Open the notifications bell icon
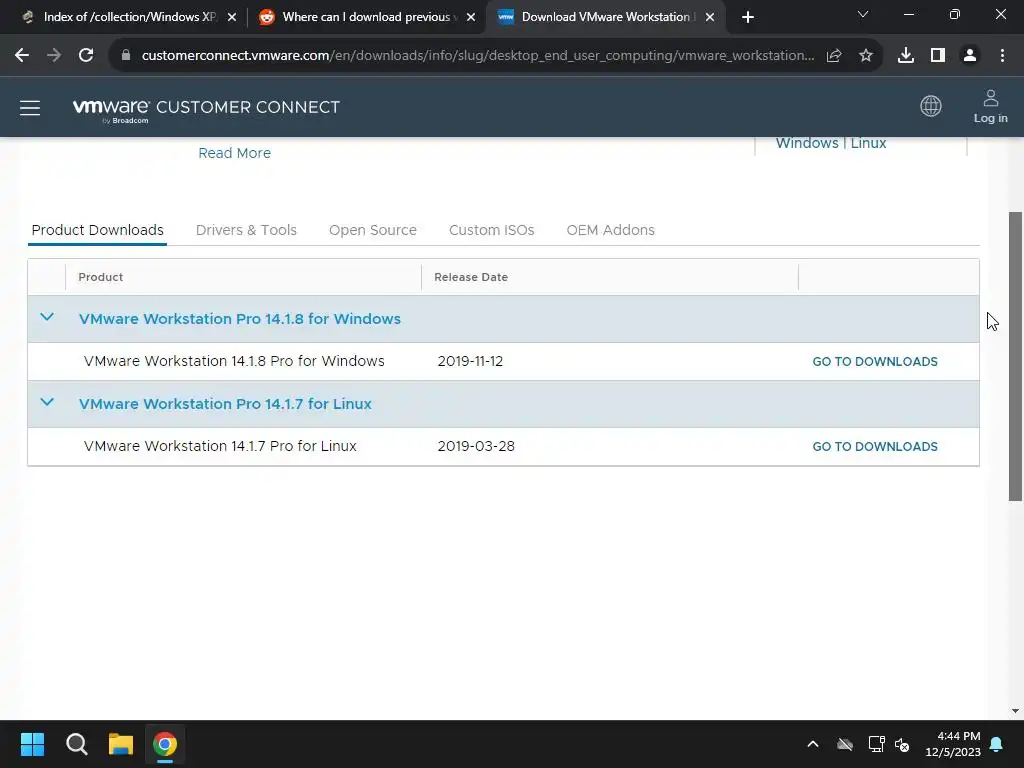 click(x=997, y=744)
